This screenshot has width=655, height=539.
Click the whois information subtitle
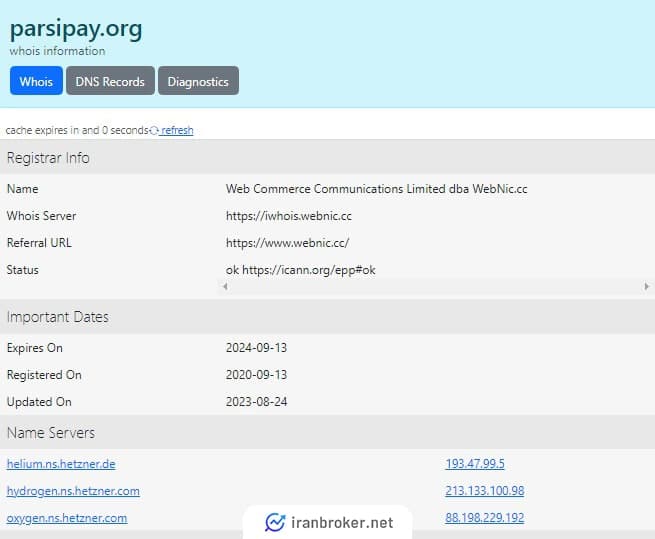[x=57, y=51]
